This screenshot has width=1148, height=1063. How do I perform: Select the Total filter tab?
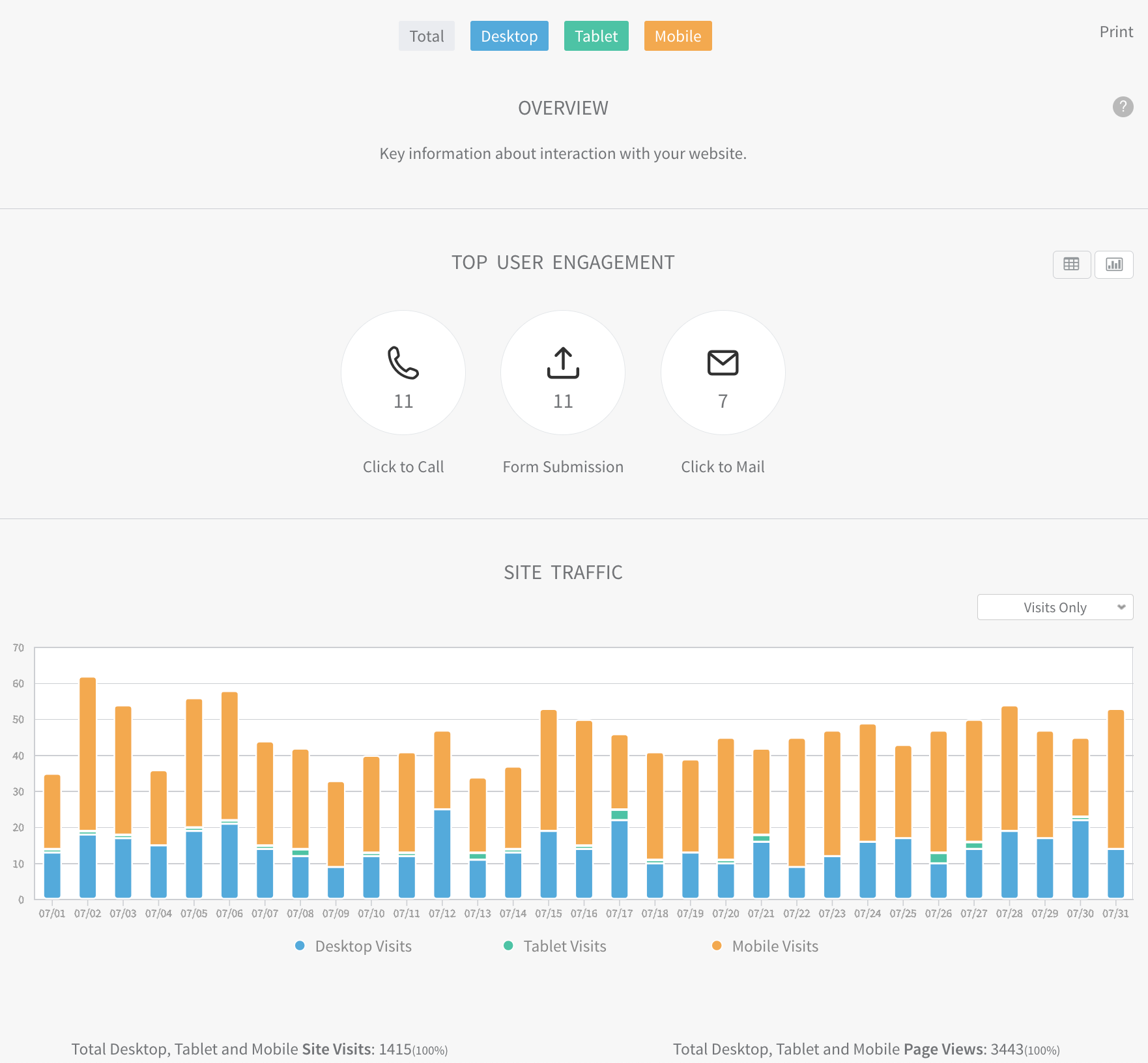[x=427, y=36]
